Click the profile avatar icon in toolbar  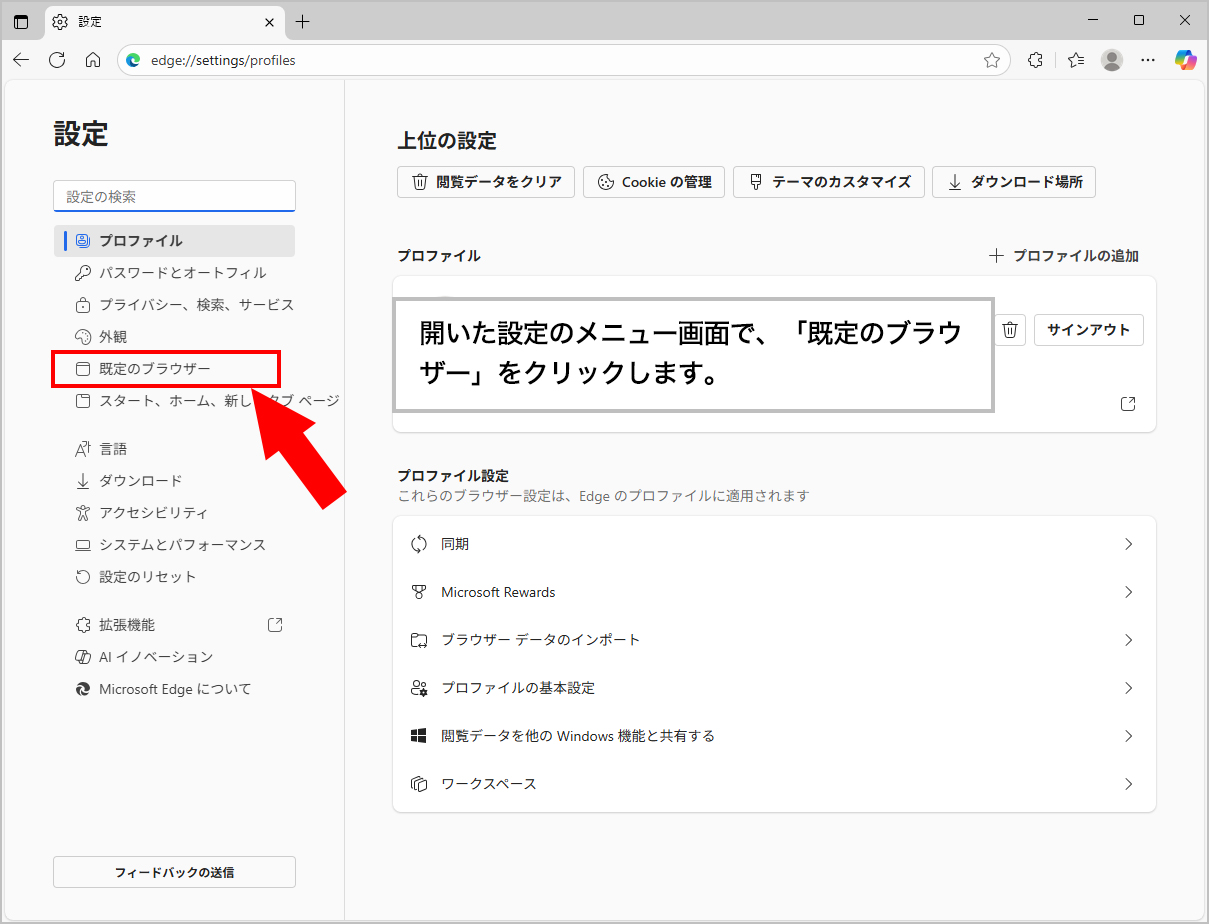(1111, 60)
